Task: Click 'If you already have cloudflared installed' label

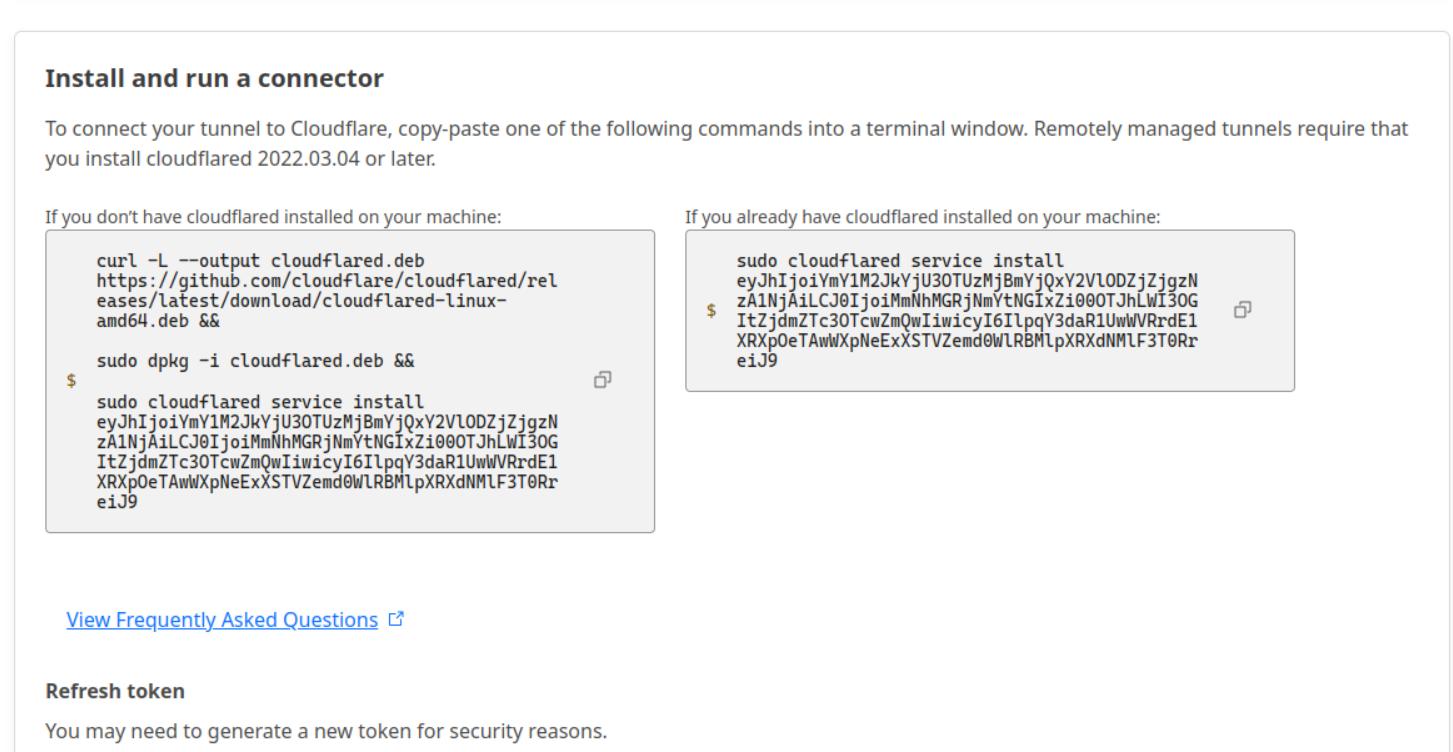Action: tap(922, 217)
